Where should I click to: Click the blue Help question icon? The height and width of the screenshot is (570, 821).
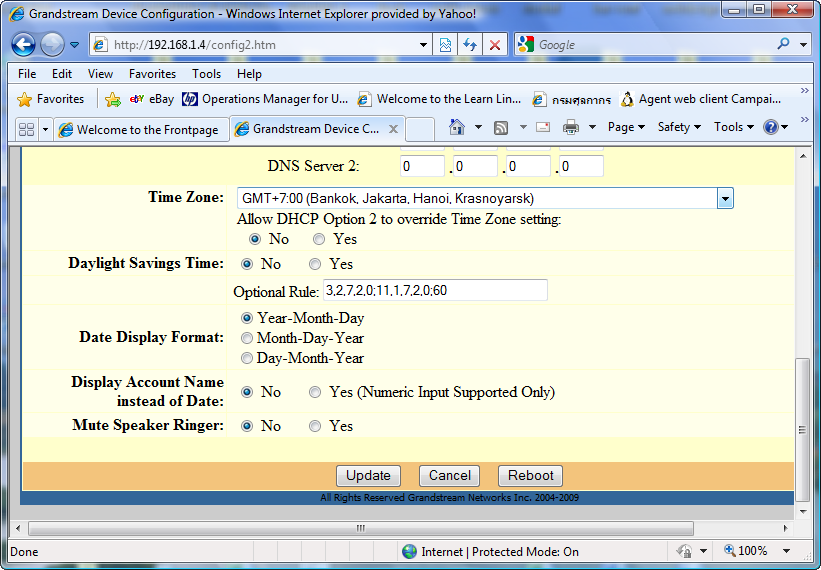pyautogui.click(x=771, y=127)
